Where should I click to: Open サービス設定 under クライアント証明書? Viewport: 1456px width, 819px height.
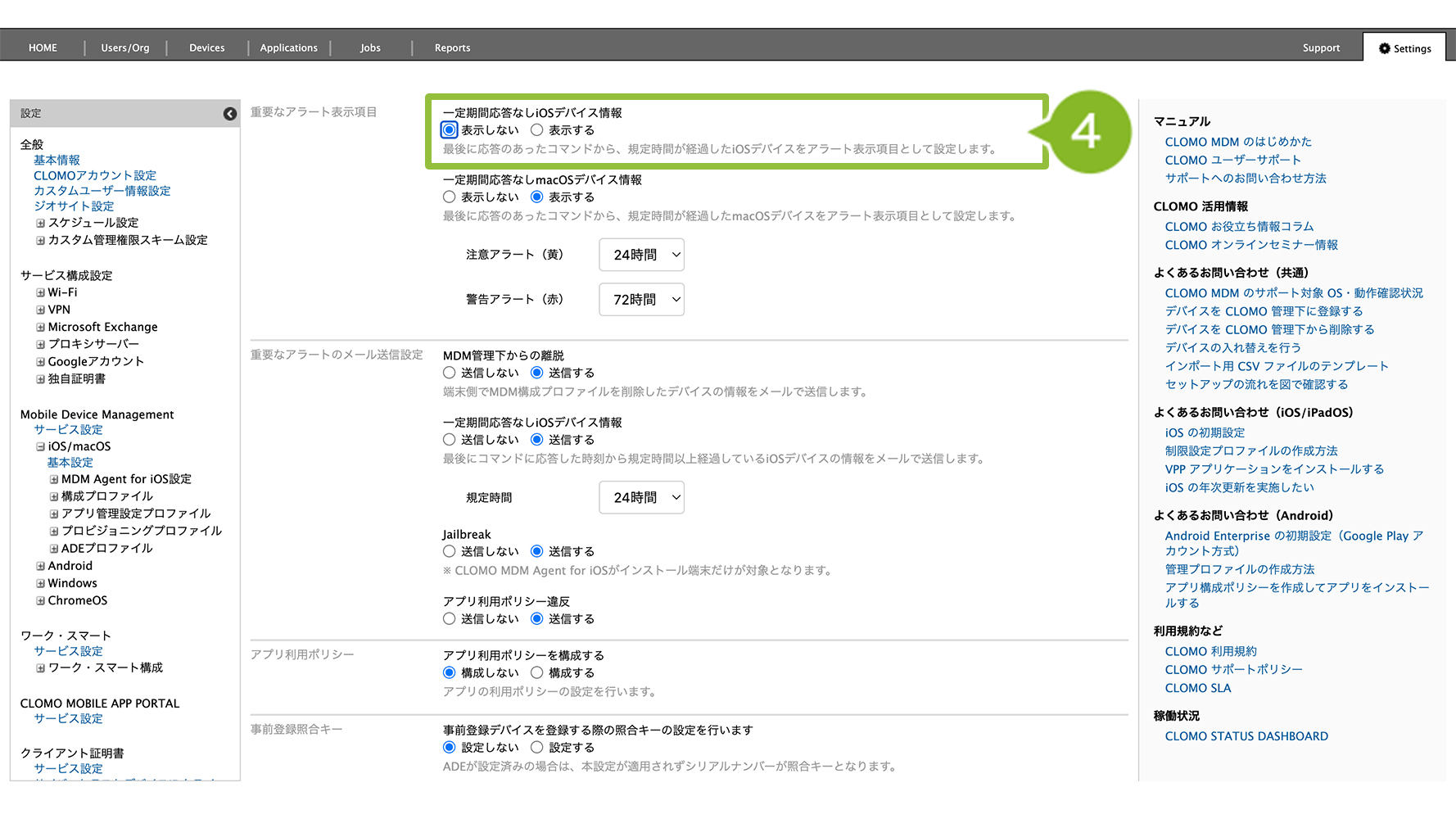click(x=68, y=768)
